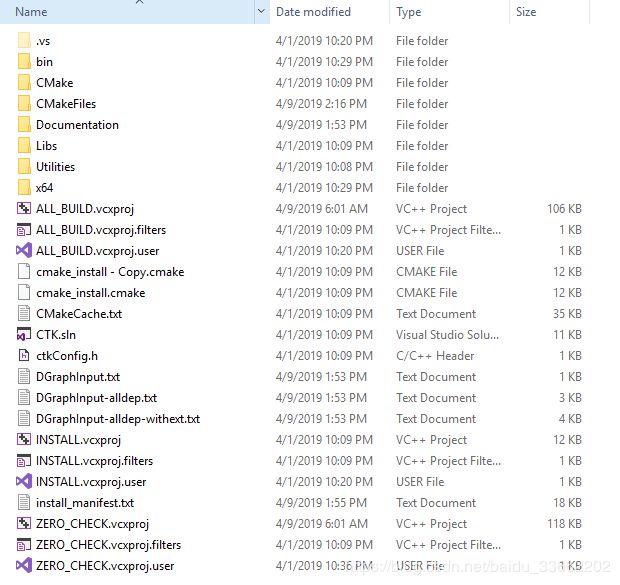The height and width of the screenshot is (585, 620).
Task: Click the Utilities folder icon
Action: pyautogui.click(x=24, y=167)
